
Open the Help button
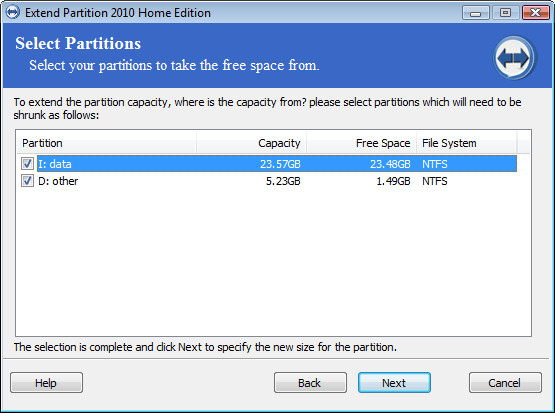point(46,383)
